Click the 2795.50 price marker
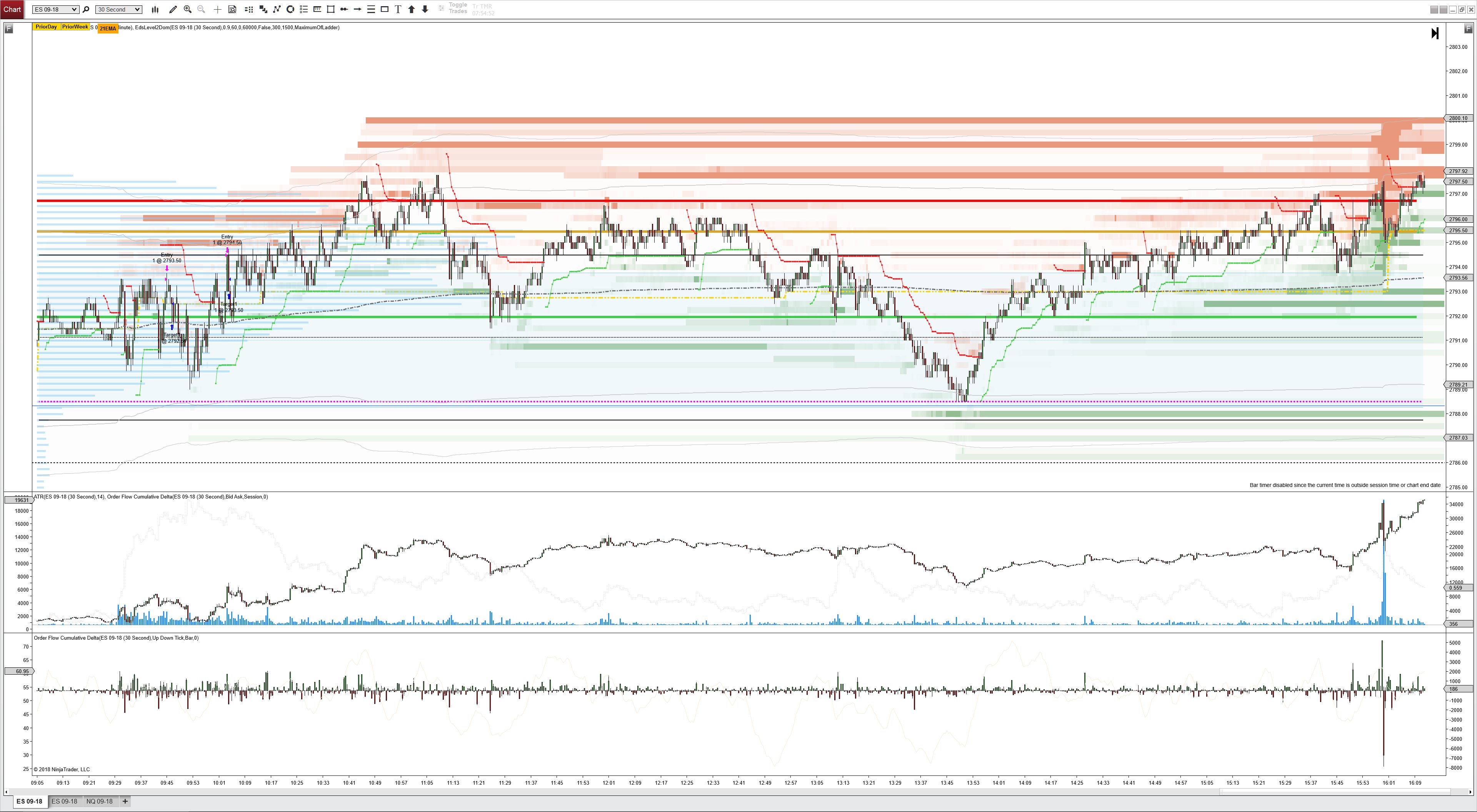 (x=1458, y=230)
